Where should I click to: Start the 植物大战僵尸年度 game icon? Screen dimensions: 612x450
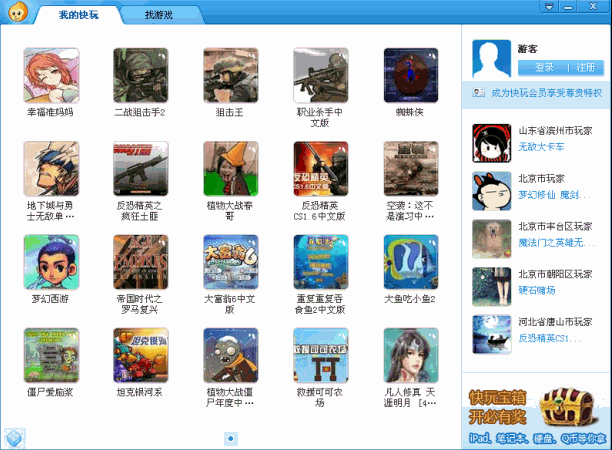(x=231, y=355)
